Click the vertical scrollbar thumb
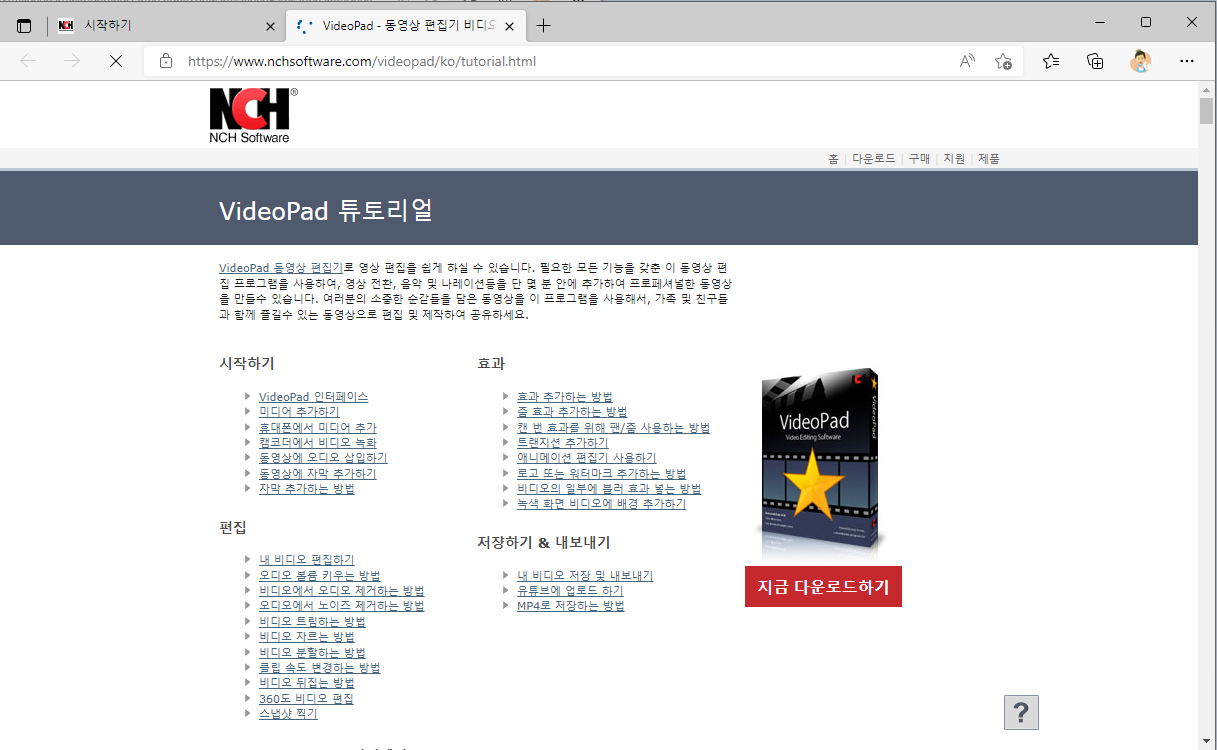Screen dimensions: 1217x750 (x=1207, y=111)
